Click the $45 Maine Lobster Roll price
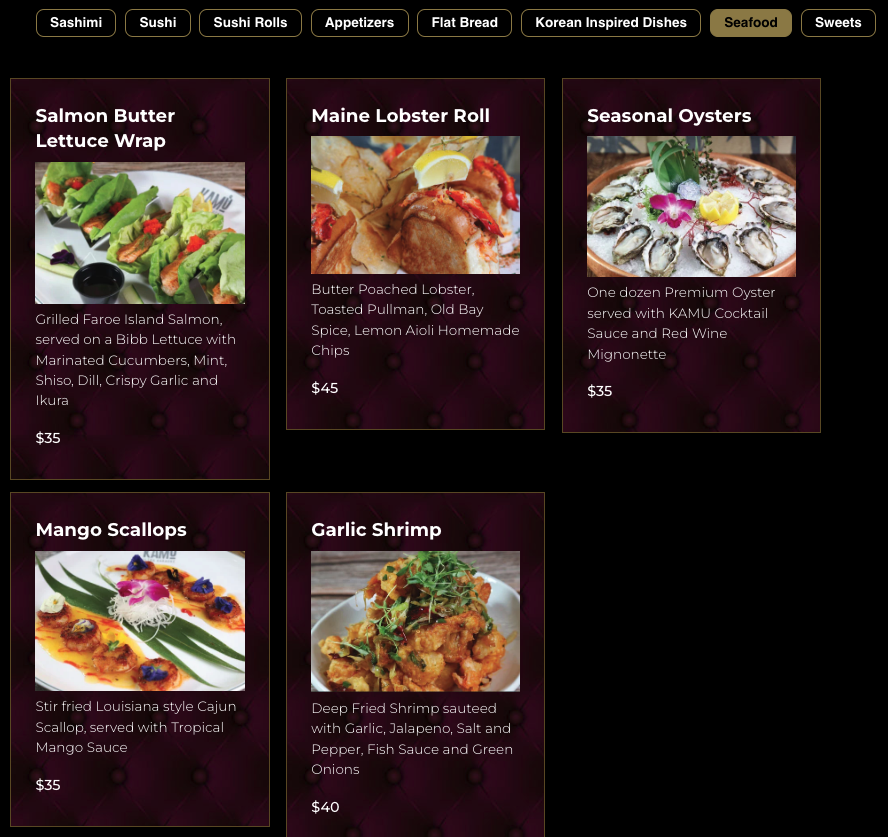Viewport: 888px width, 837px height. click(x=325, y=388)
